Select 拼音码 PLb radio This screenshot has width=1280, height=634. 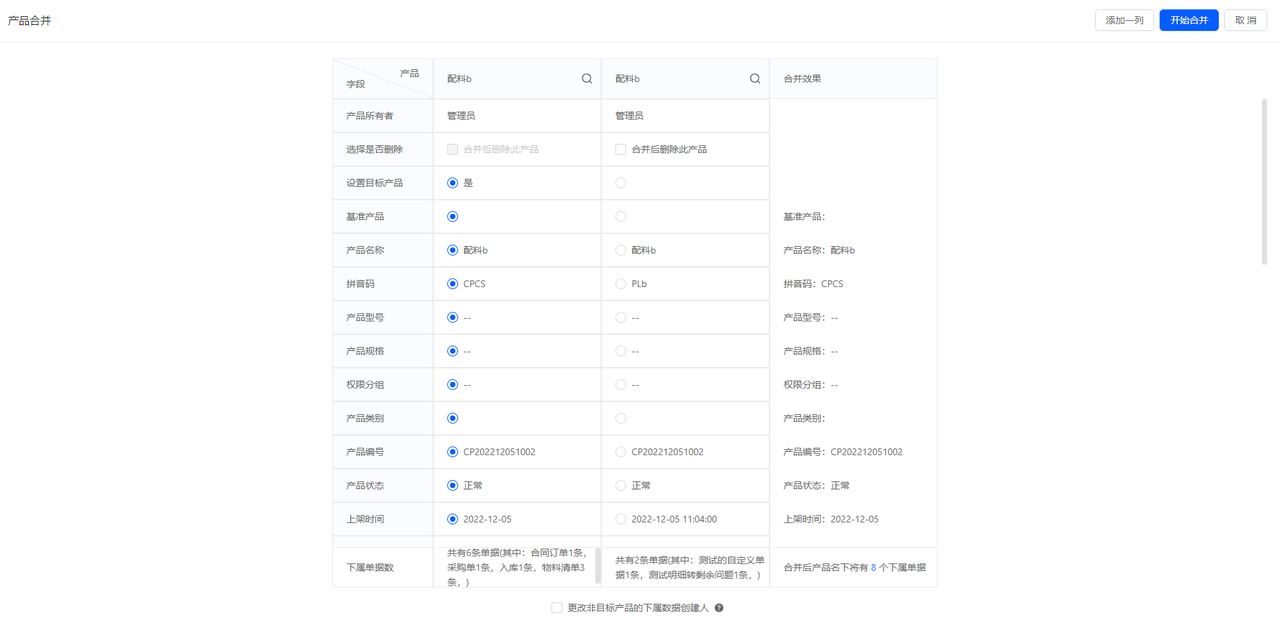(x=621, y=284)
